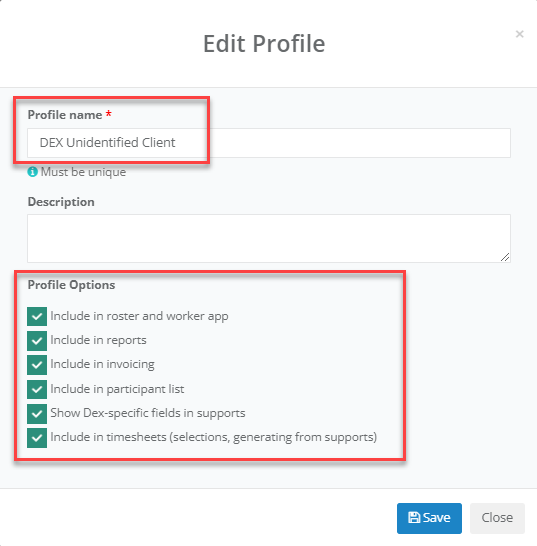The image size is (537, 546).
Task: Dismiss dialog with the X icon
Action: point(520,34)
